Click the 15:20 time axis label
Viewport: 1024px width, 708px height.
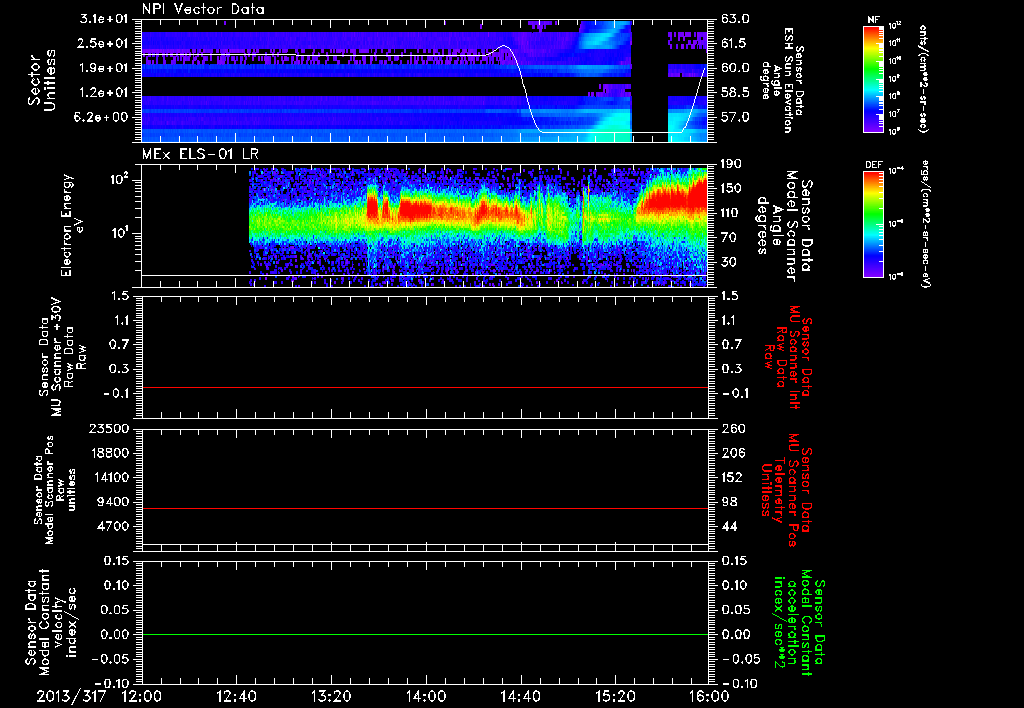coord(615,696)
